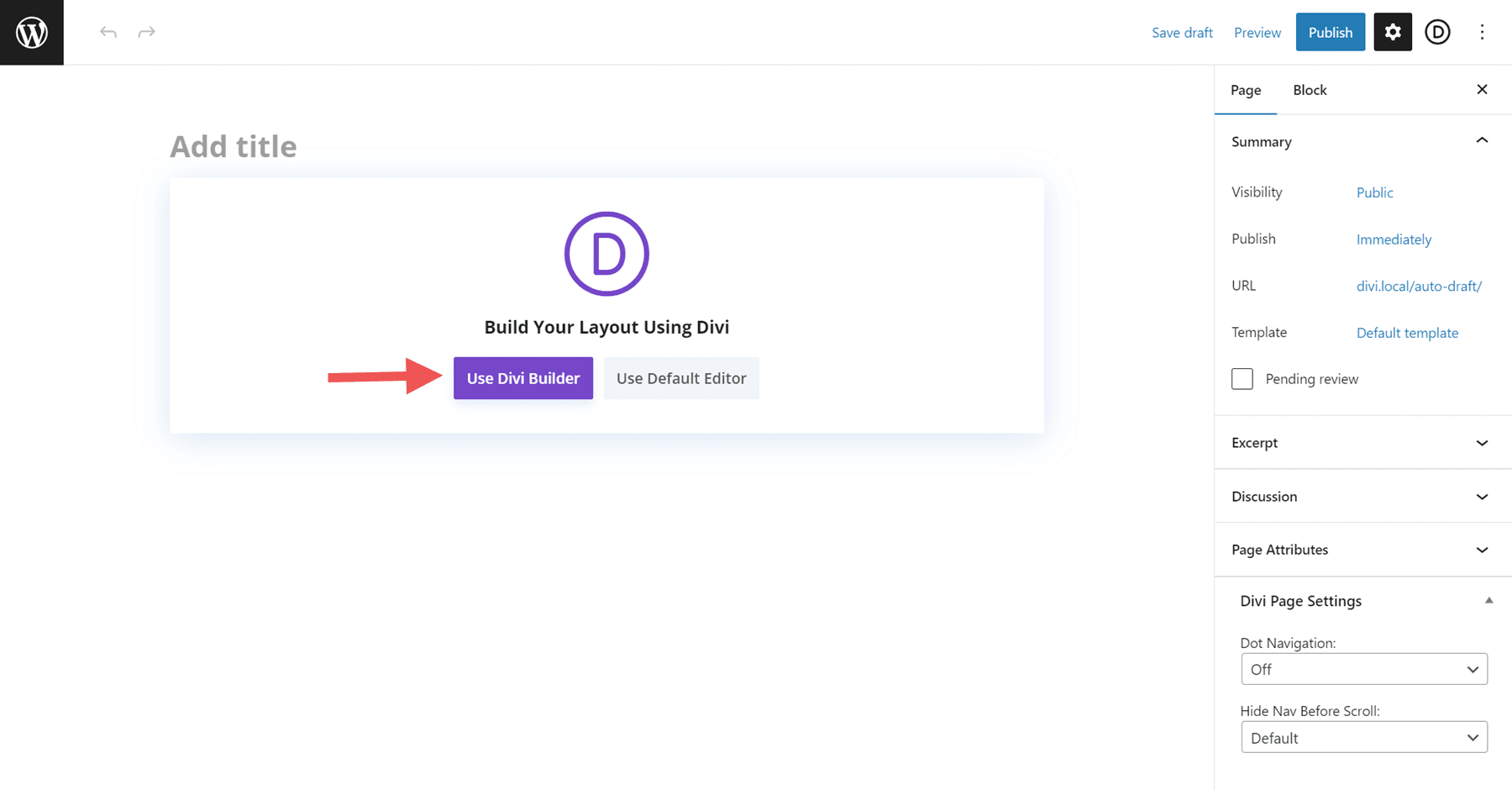The height and width of the screenshot is (790, 1512).
Task: Collapse the Summary section
Action: (1482, 141)
